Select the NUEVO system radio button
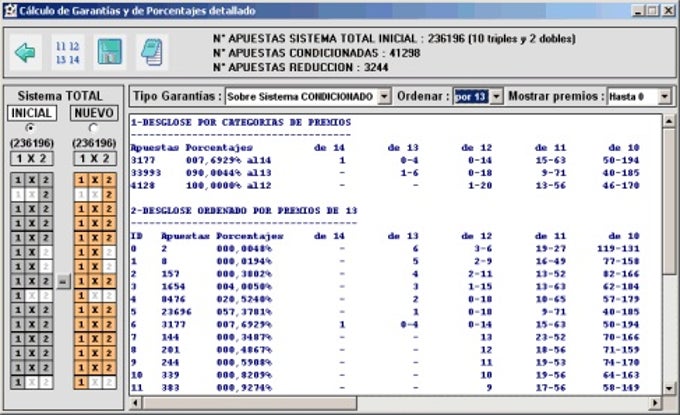 [x=93, y=128]
